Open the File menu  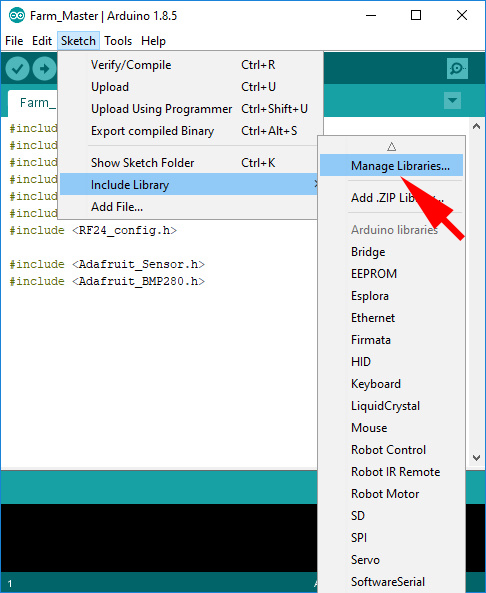(x=14, y=41)
